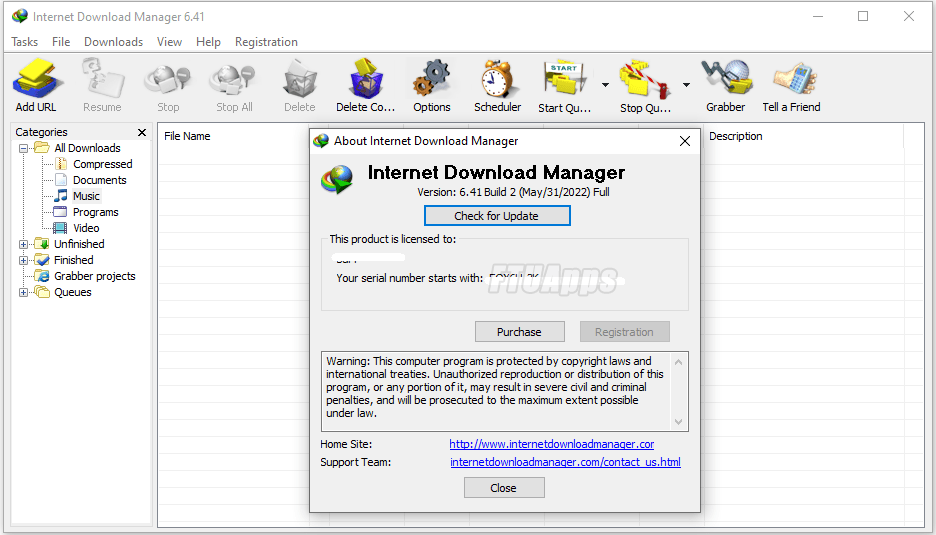
Task: Select Video in the category tree
Action: (86, 228)
